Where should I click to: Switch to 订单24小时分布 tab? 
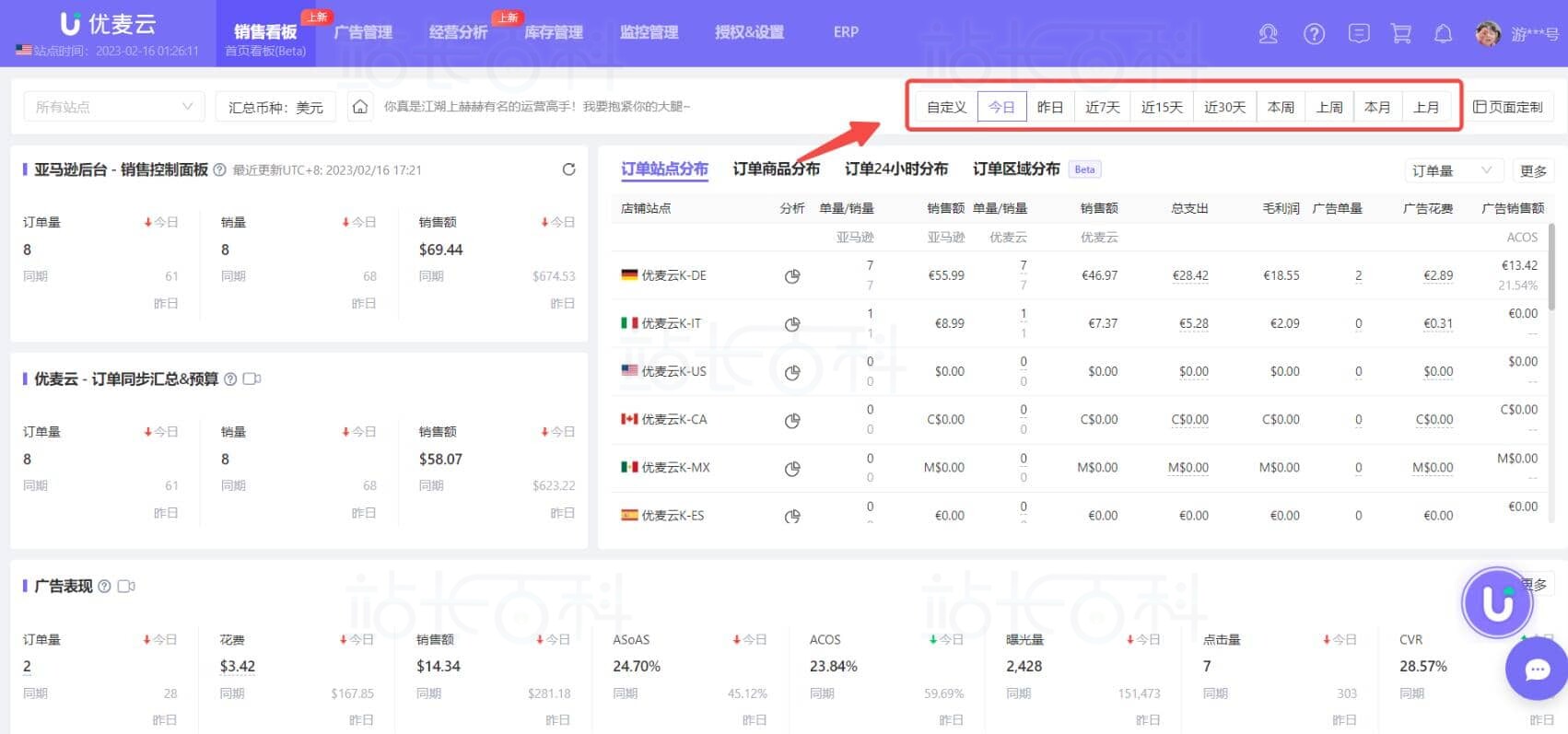coord(895,169)
